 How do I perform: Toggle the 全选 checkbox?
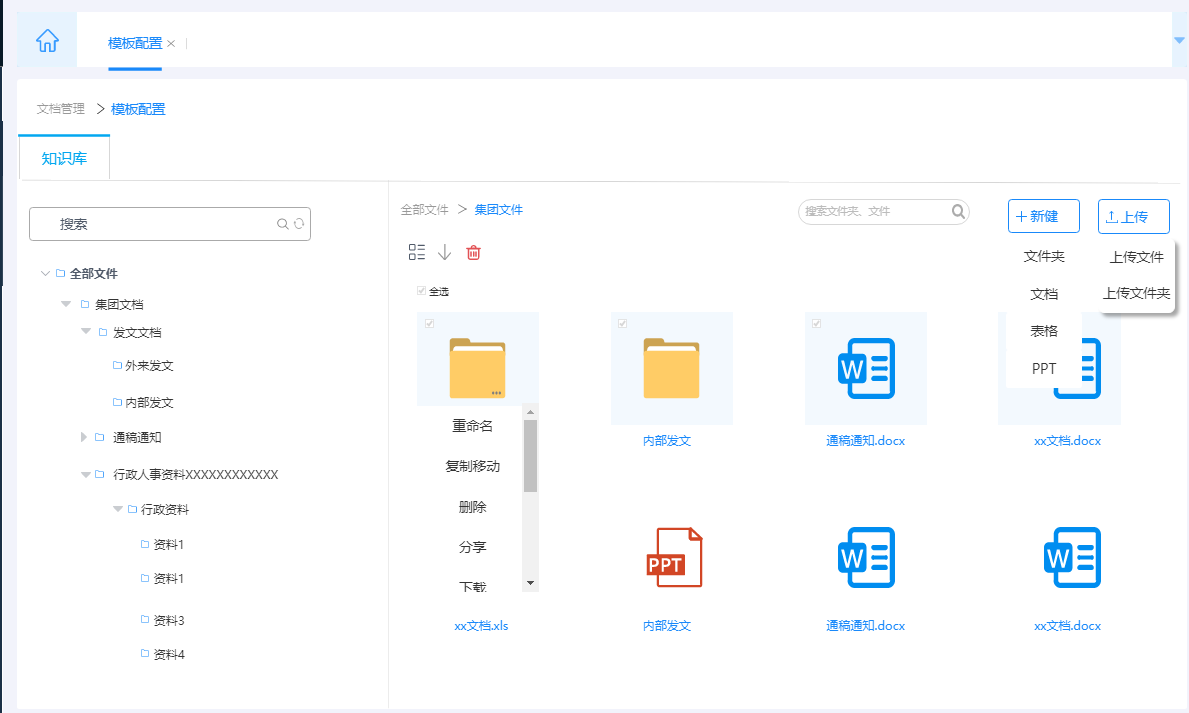[x=421, y=291]
